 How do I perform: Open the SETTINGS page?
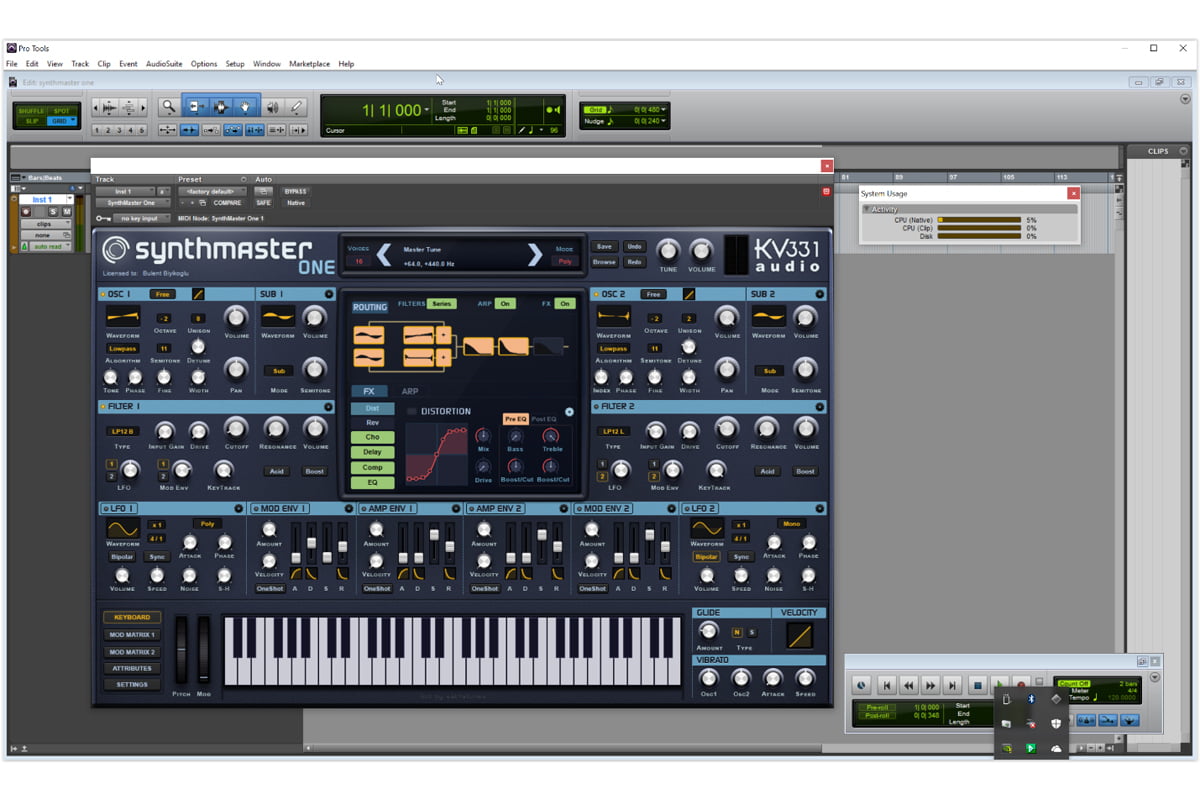[132, 685]
